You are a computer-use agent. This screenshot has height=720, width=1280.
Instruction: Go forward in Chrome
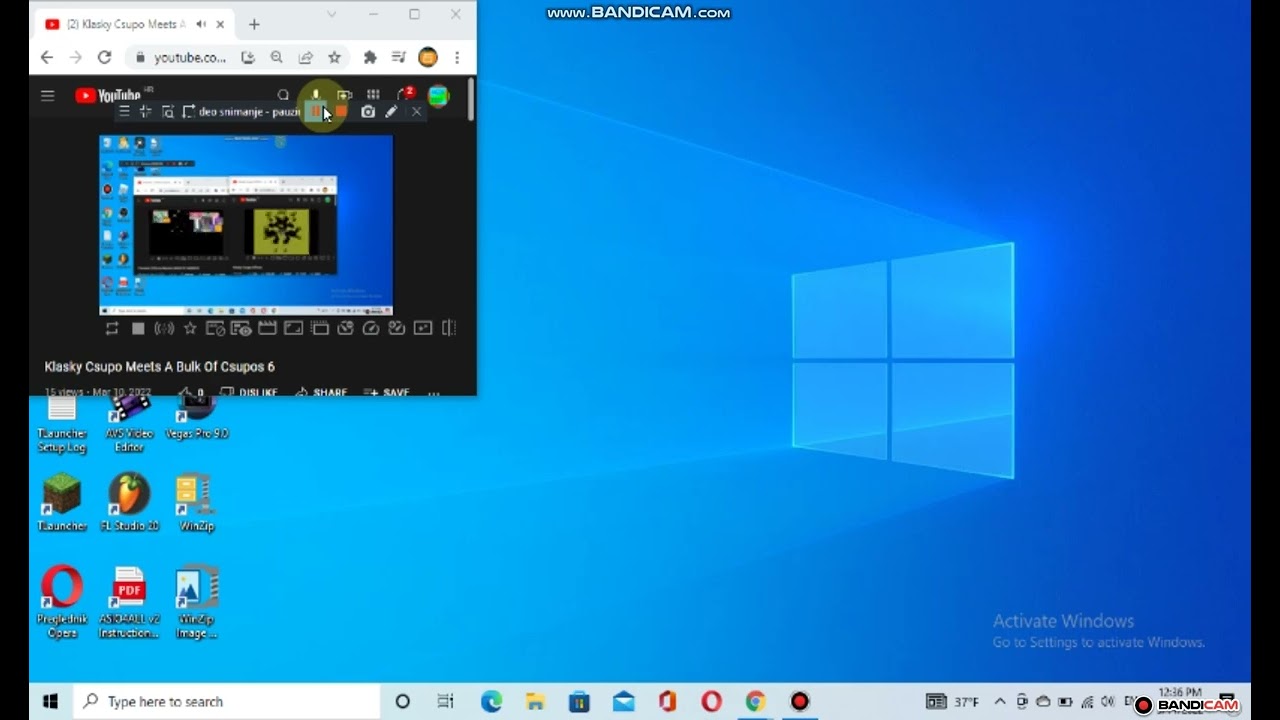coord(75,57)
